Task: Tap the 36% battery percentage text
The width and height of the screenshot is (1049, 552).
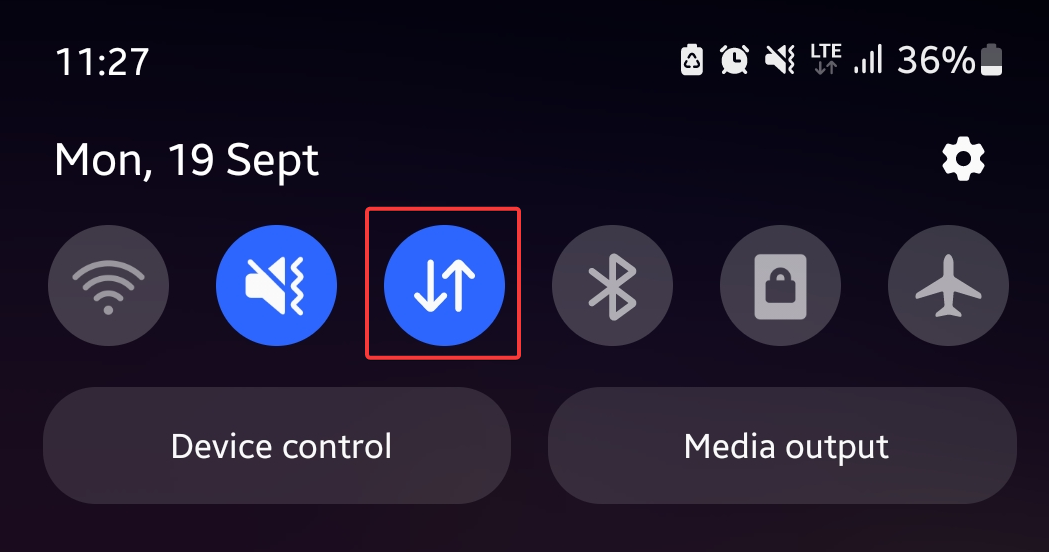Action: 936,60
